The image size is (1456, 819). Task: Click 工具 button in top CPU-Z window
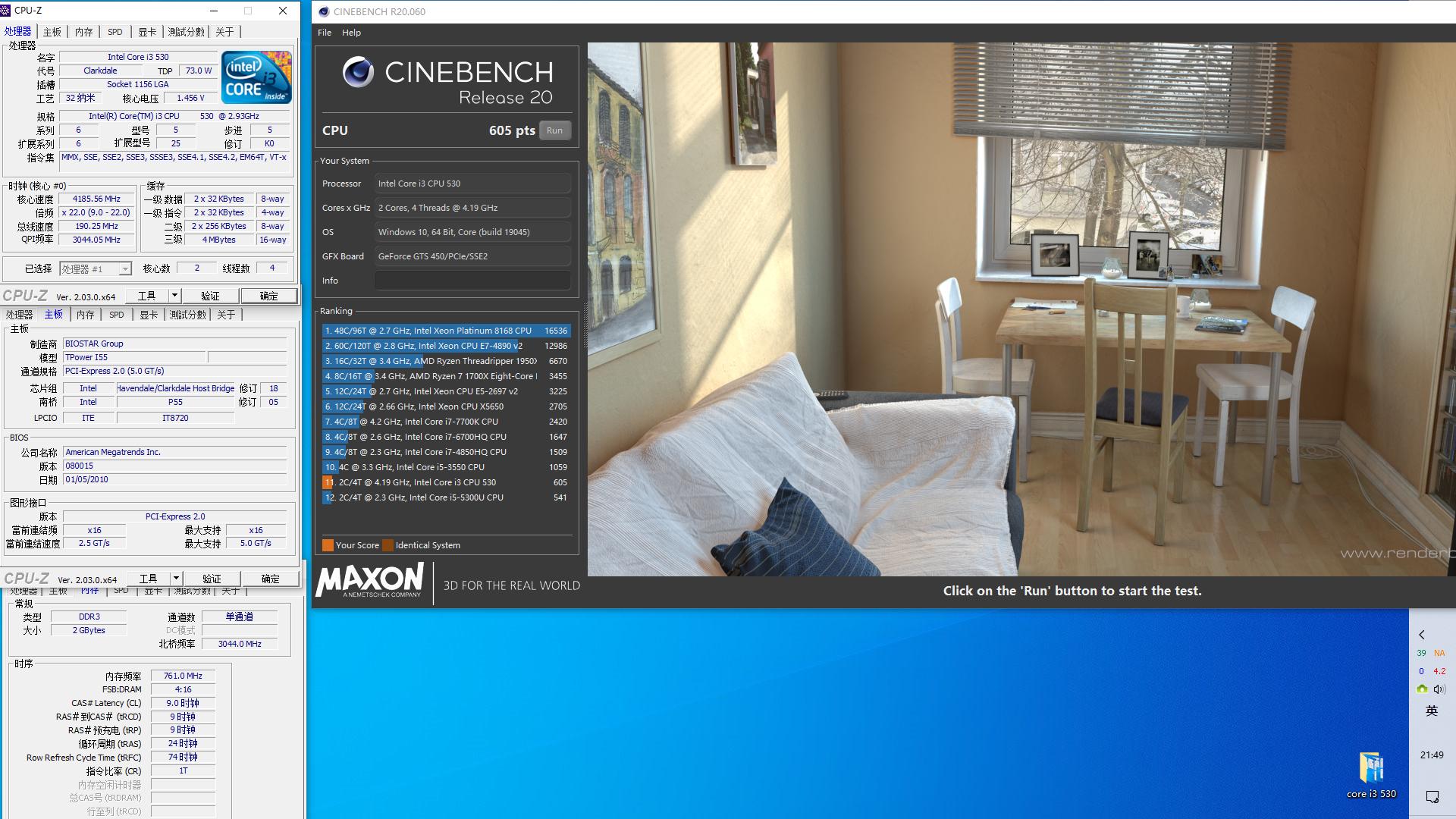(147, 296)
